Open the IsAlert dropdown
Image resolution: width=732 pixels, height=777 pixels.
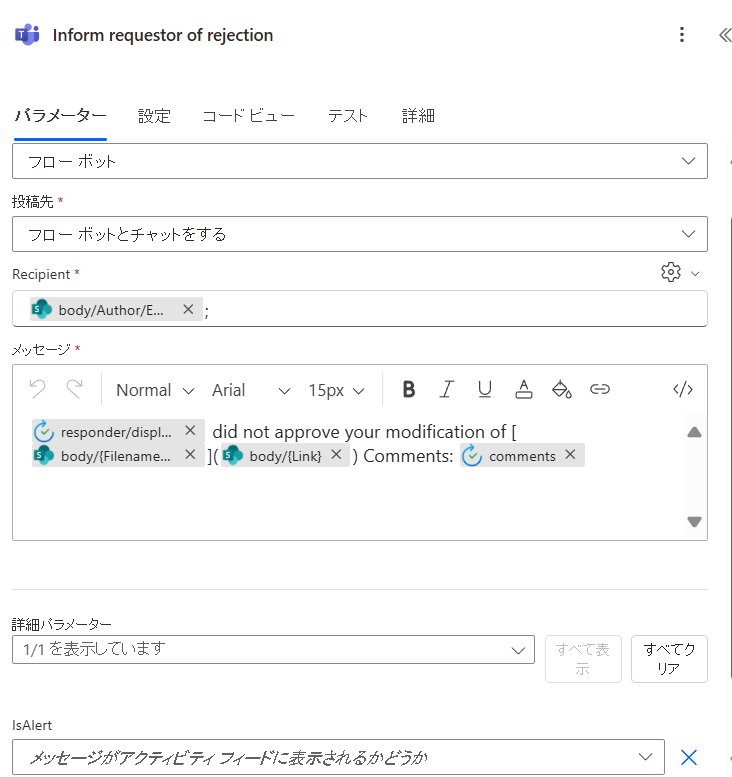(x=338, y=757)
